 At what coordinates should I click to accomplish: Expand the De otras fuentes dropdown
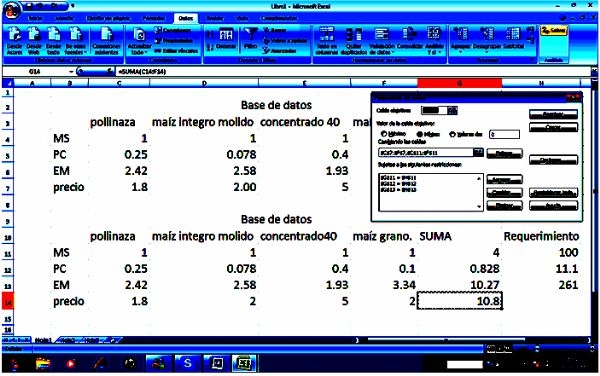click(x=75, y=49)
